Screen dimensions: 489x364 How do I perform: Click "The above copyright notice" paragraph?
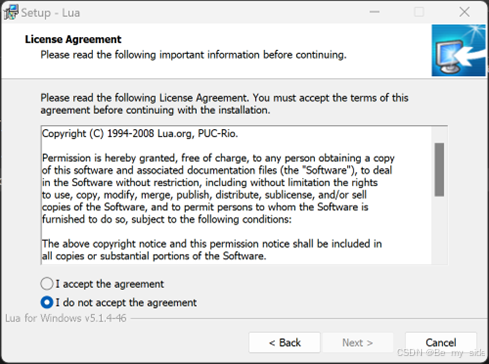click(x=212, y=250)
